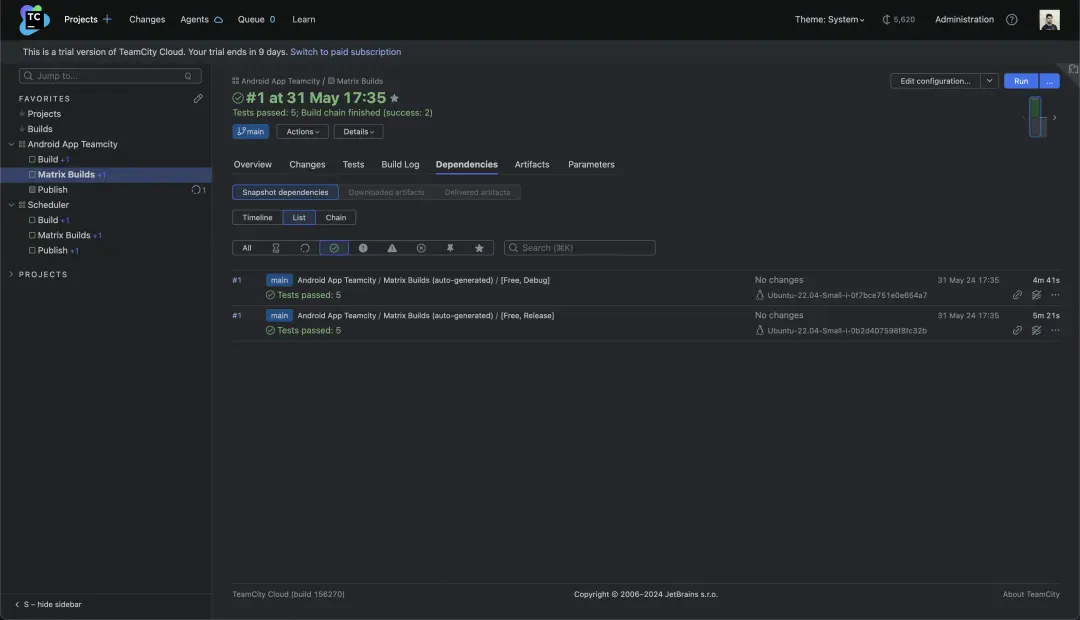Open the Learn menu item

point(304,19)
